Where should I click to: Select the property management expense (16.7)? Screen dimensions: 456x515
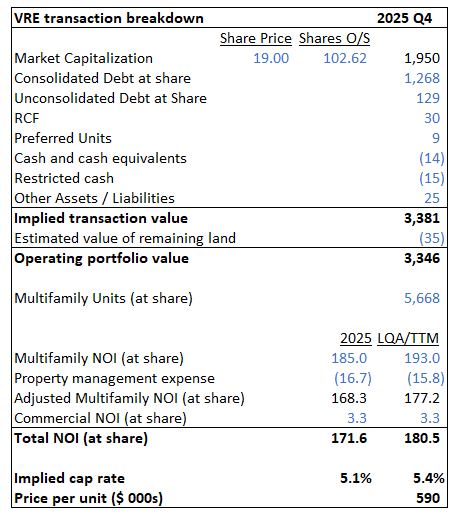tap(353, 378)
